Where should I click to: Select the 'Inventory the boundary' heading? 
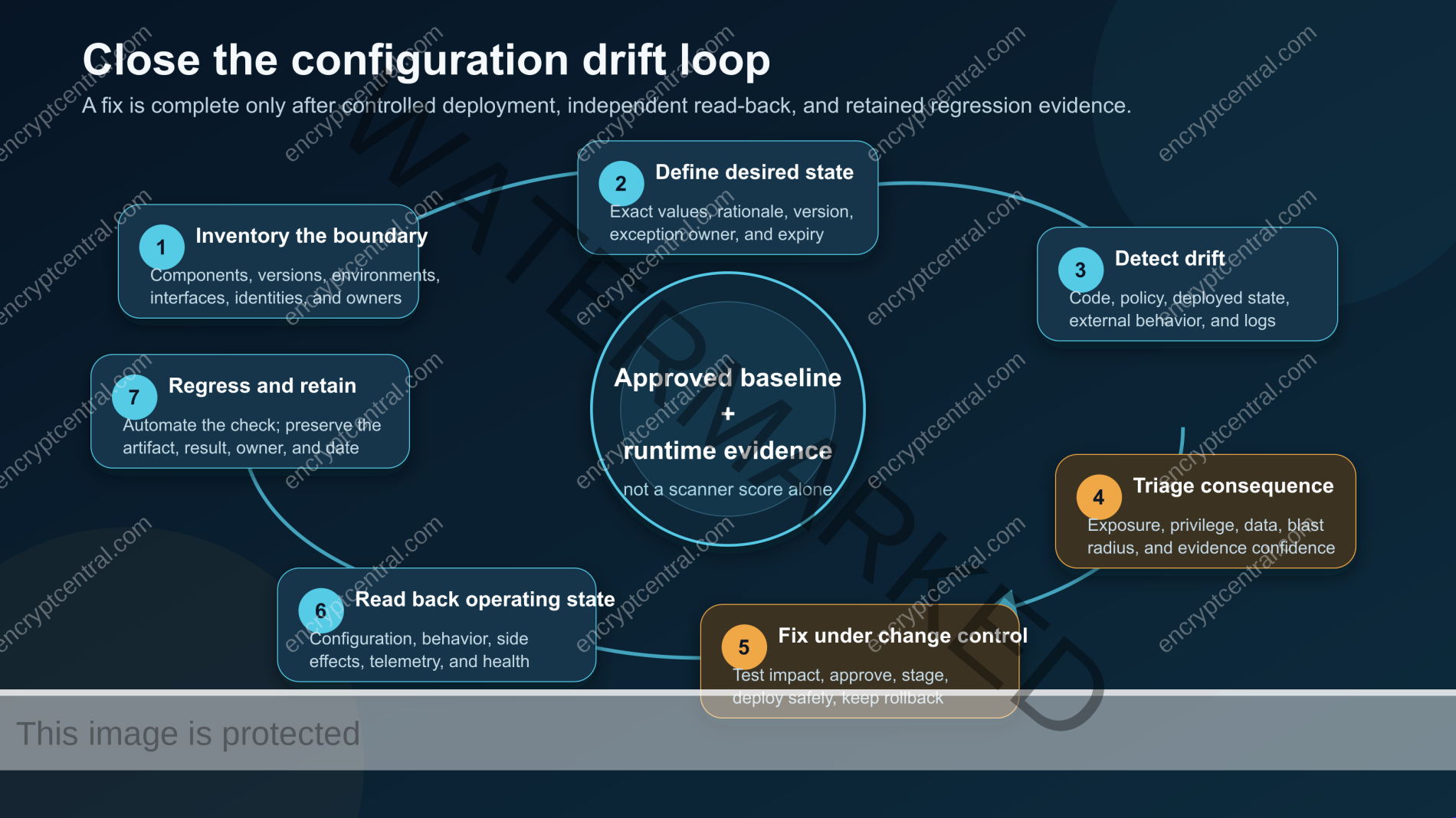coord(312,236)
